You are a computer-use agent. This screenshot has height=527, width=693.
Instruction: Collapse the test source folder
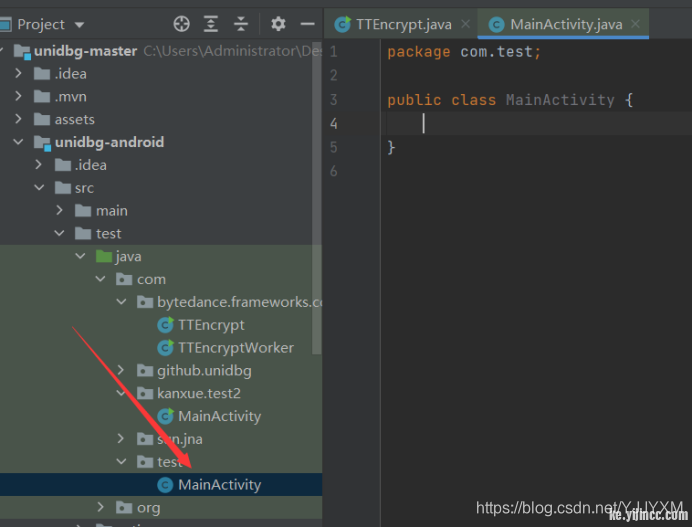[59, 233]
